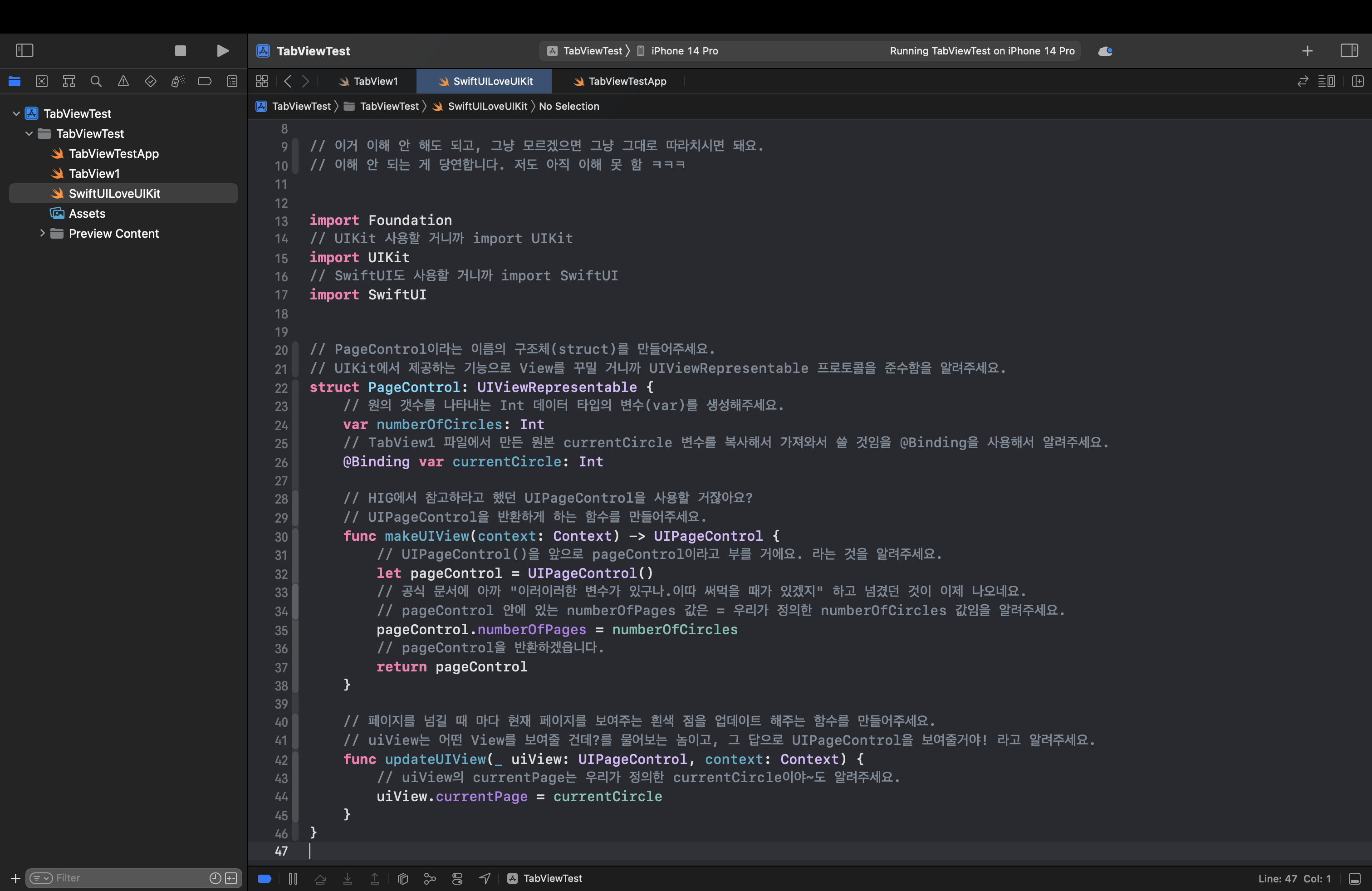Pause program execution in debug bar
Viewport: 1372px width, 891px height.
293,878
